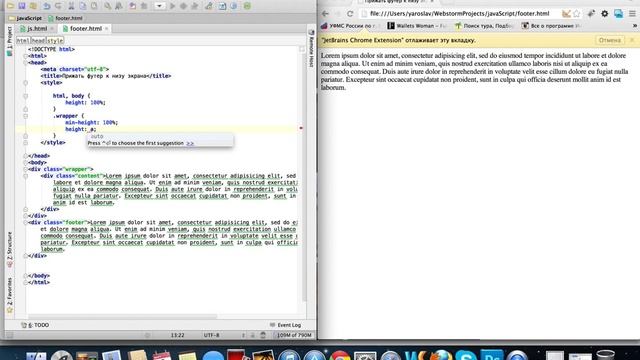The height and width of the screenshot is (360, 640).
Task: Click the Replace icon beside Find
Action: pos(119,6)
